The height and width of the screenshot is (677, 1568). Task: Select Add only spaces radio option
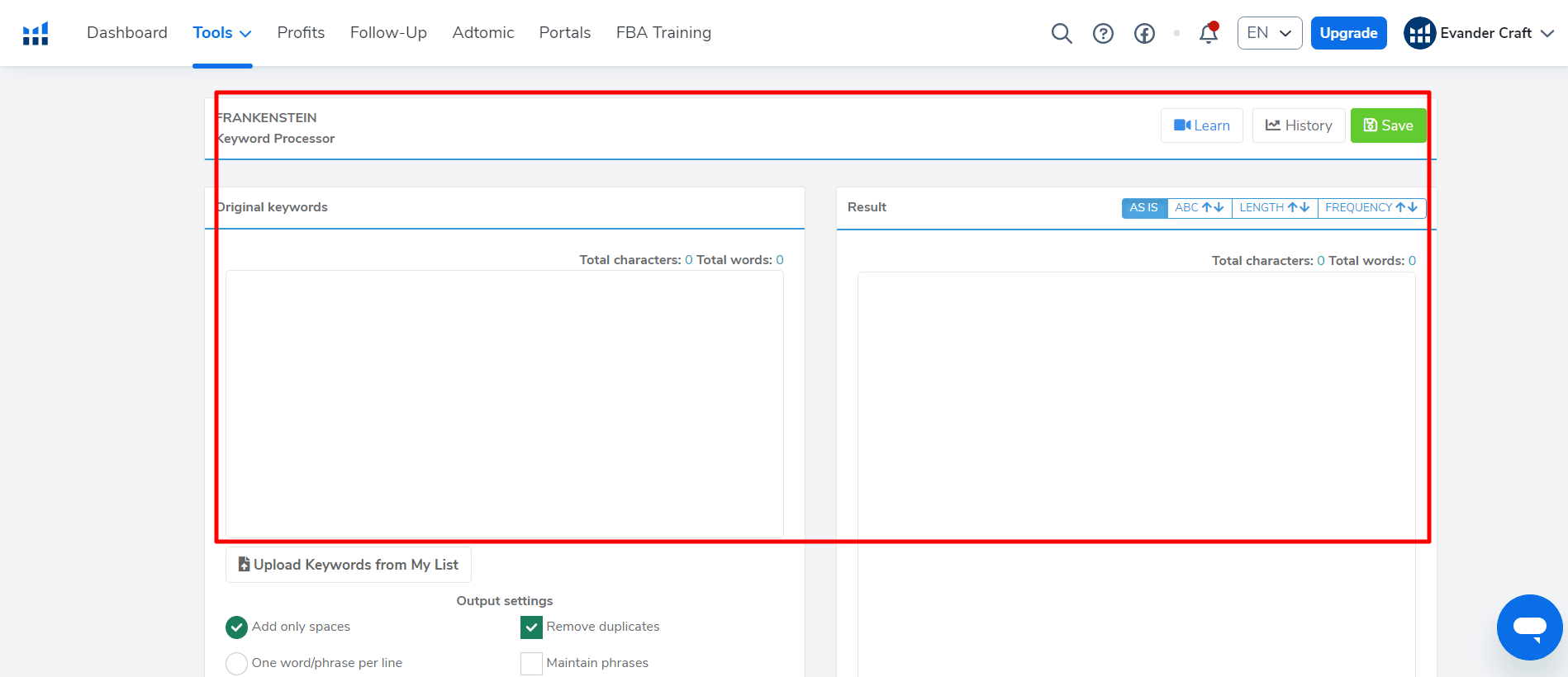coord(236,627)
